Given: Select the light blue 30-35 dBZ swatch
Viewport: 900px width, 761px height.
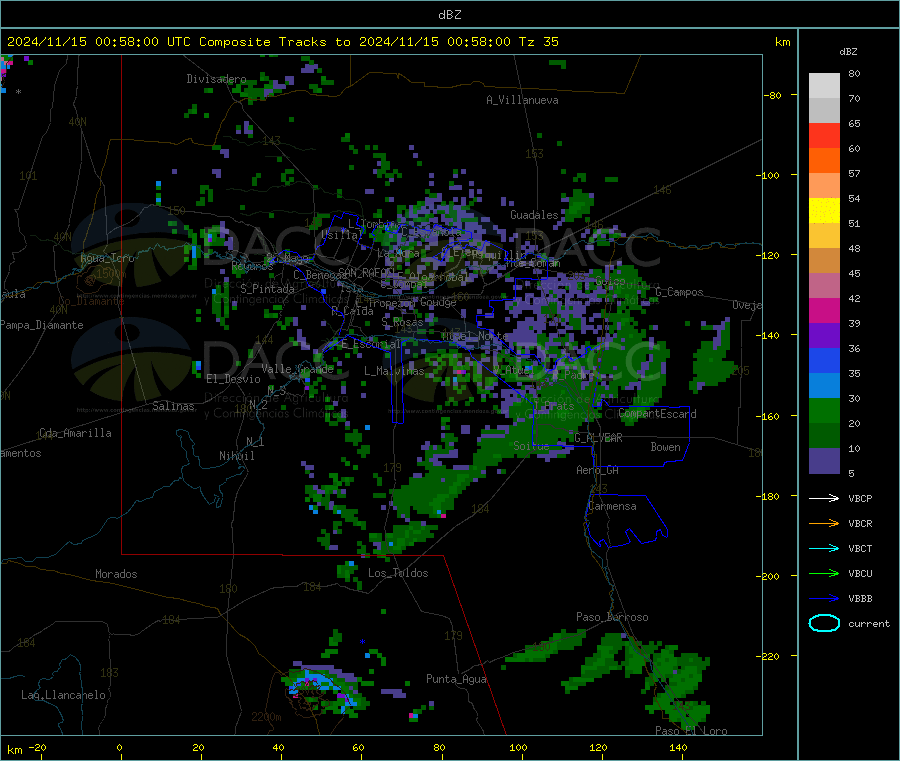Looking at the screenshot, I should [x=824, y=386].
